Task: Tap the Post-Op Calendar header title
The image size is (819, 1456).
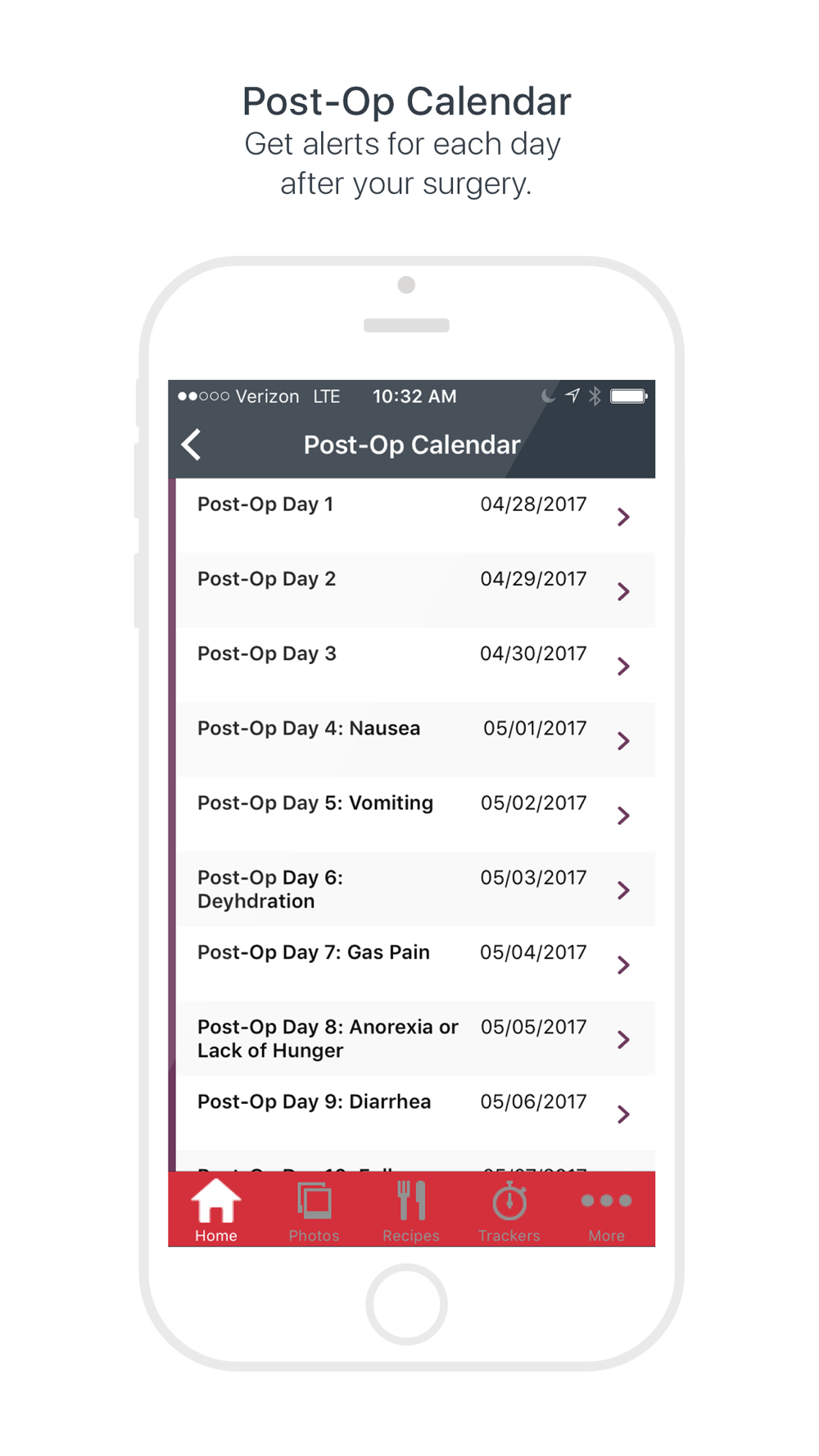Action: (x=412, y=445)
